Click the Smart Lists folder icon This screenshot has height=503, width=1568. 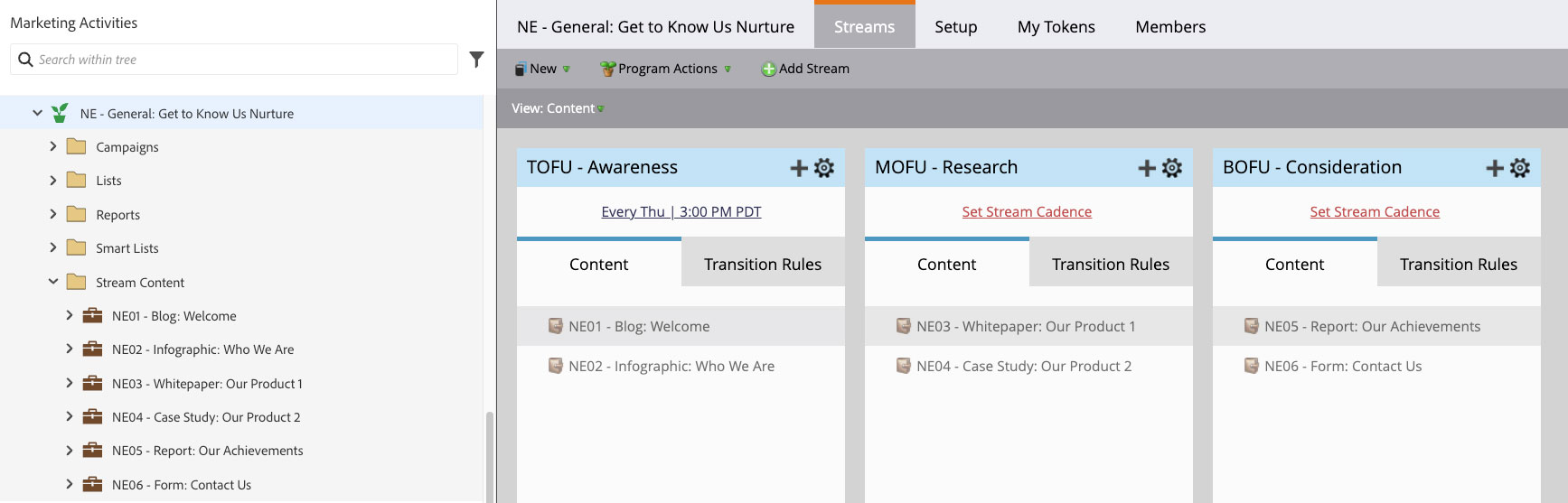click(77, 247)
